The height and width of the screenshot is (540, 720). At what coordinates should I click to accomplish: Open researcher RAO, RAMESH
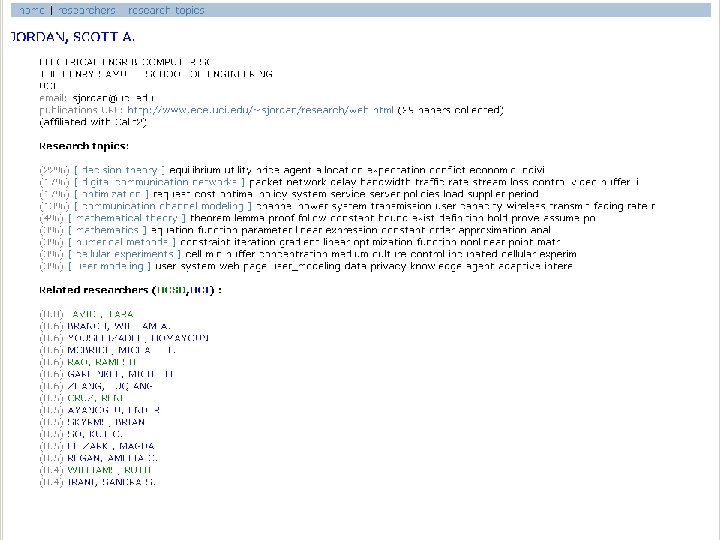[102, 362]
